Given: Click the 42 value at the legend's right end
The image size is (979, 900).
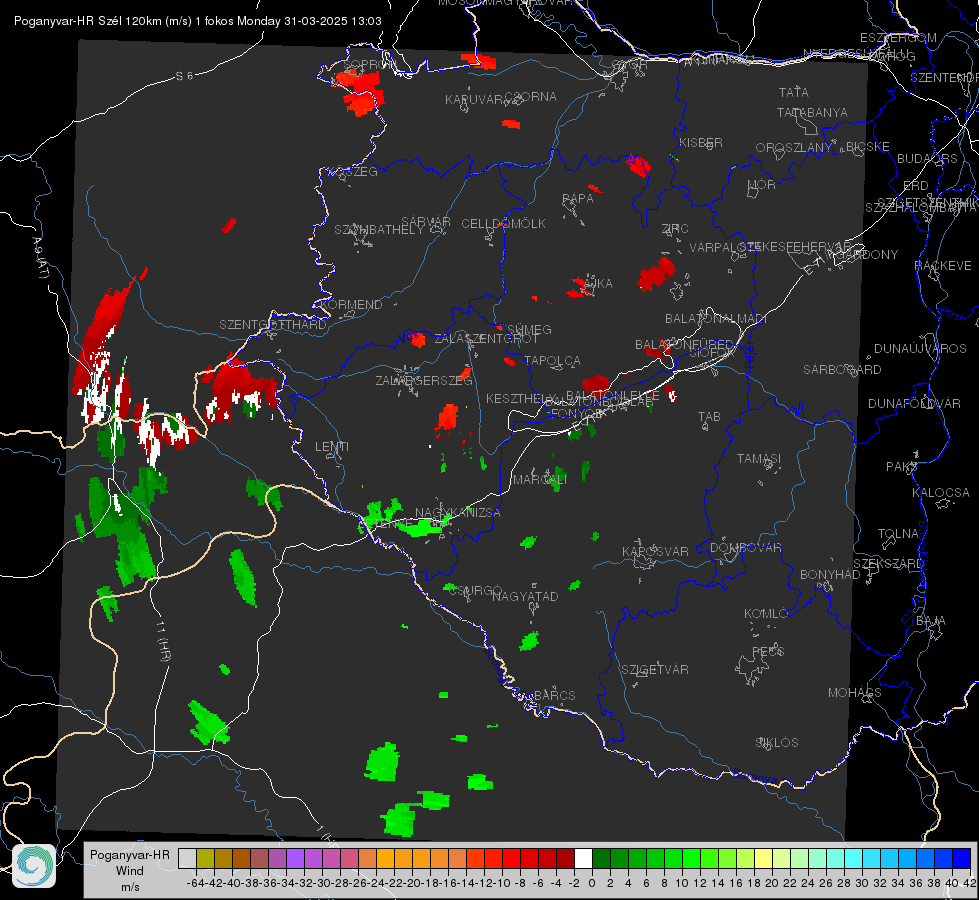Looking at the screenshot, I should (970, 883).
